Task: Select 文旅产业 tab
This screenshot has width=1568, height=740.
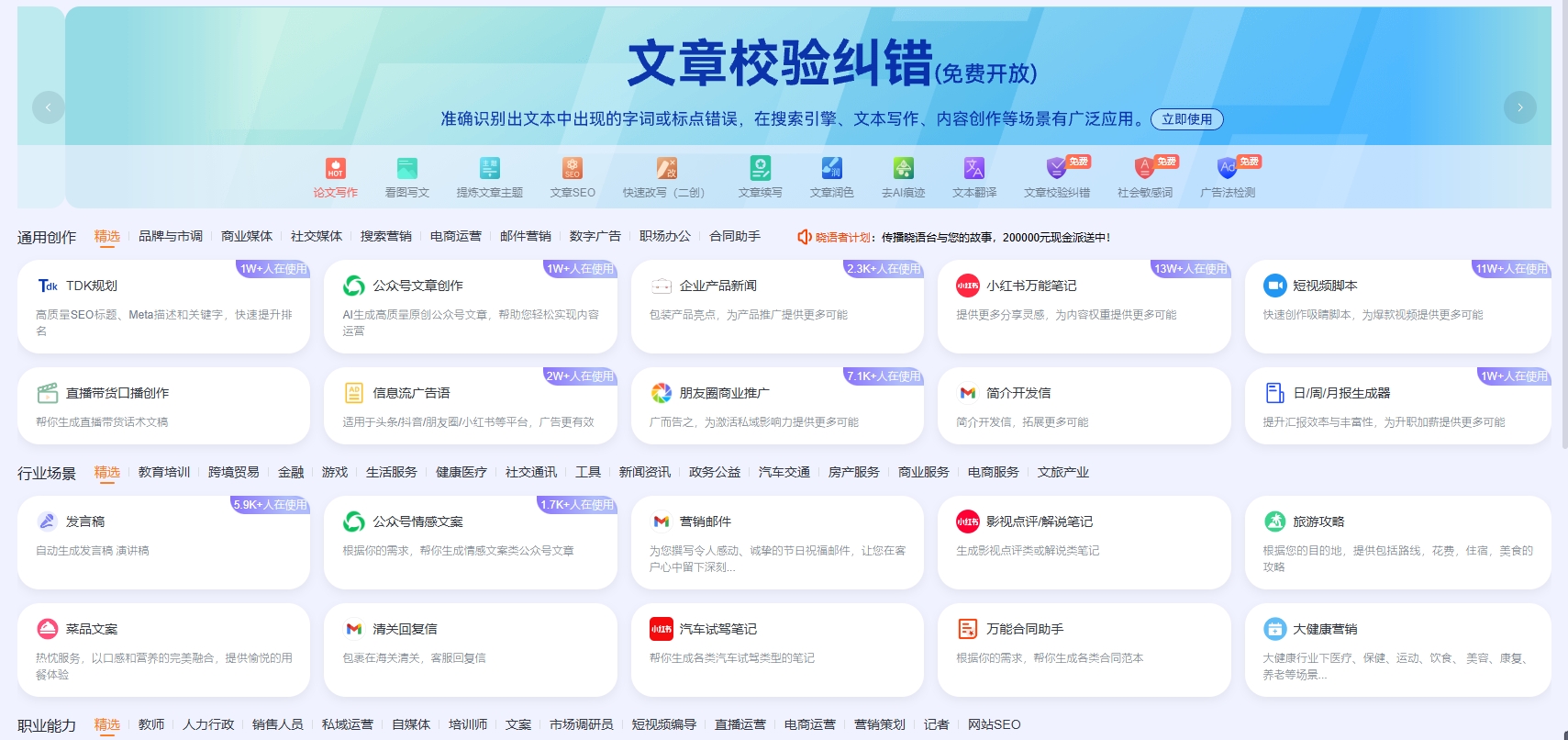Action: click(1063, 472)
